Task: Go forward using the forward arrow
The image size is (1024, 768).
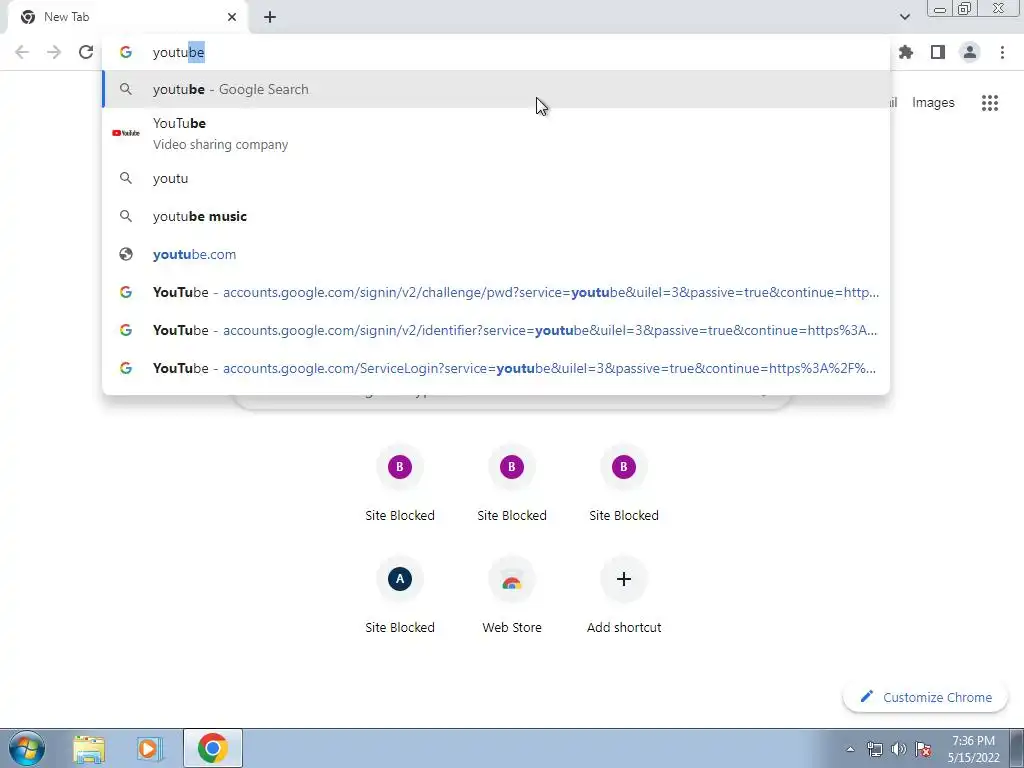Action: (x=54, y=52)
